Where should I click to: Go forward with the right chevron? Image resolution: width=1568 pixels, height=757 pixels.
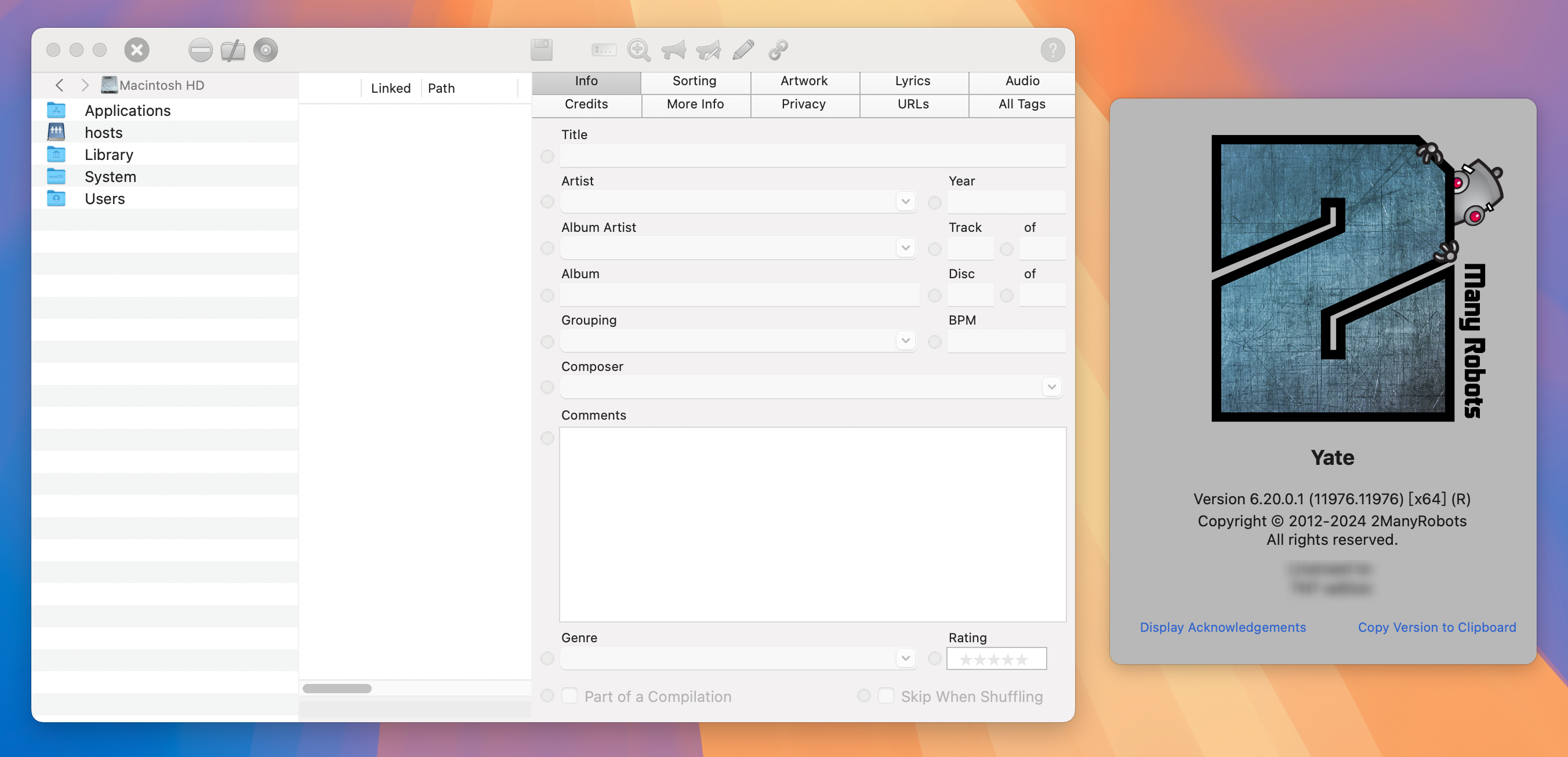(x=85, y=85)
